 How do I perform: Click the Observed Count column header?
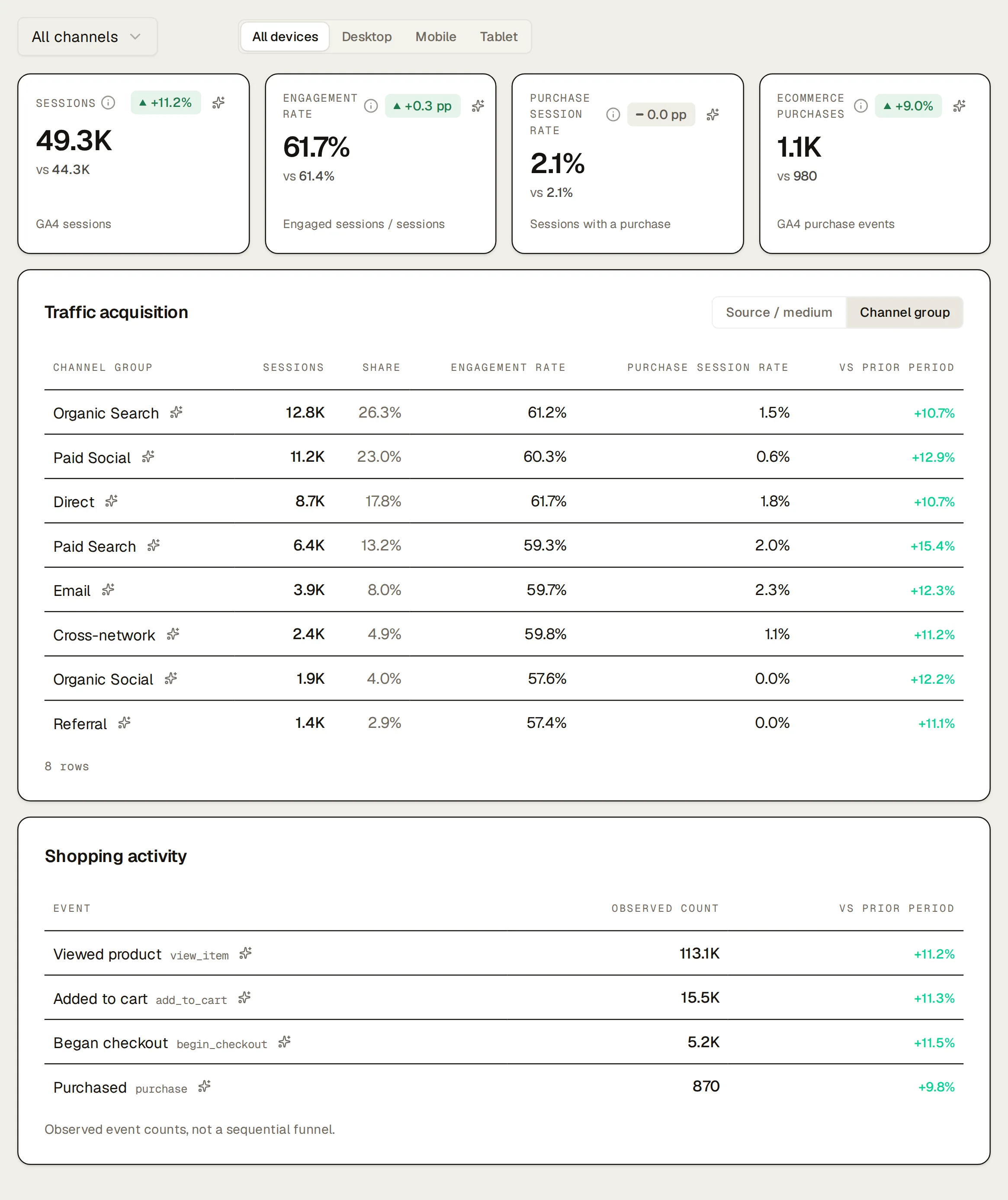pyautogui.click(x=665, y=908)
